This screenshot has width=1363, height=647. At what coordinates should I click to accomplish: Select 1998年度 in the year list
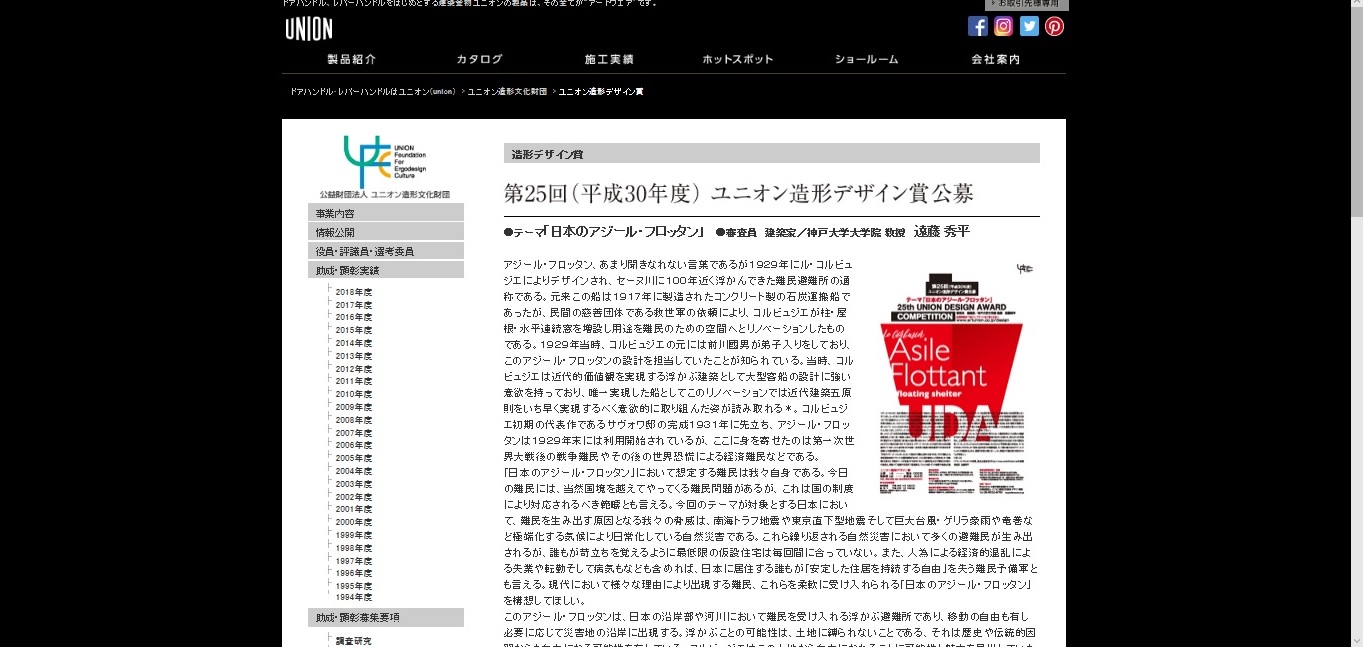[354, 548]
